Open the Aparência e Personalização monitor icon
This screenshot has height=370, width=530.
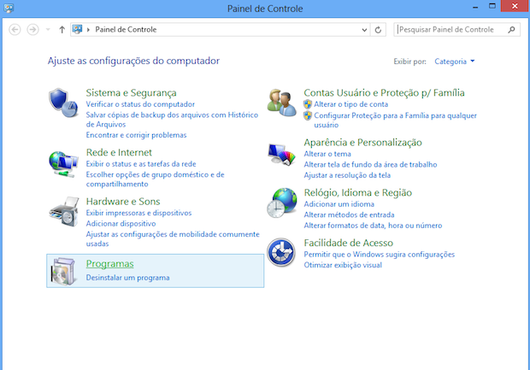(282, 154)
